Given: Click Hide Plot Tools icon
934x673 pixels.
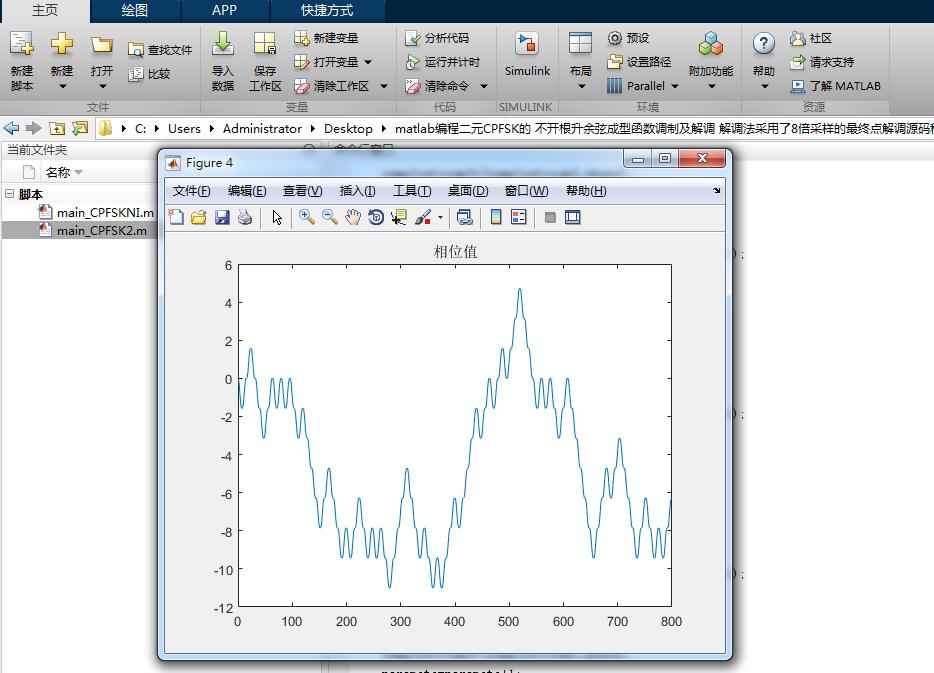Looking at the screenshot, I should (x=550, y=217).
